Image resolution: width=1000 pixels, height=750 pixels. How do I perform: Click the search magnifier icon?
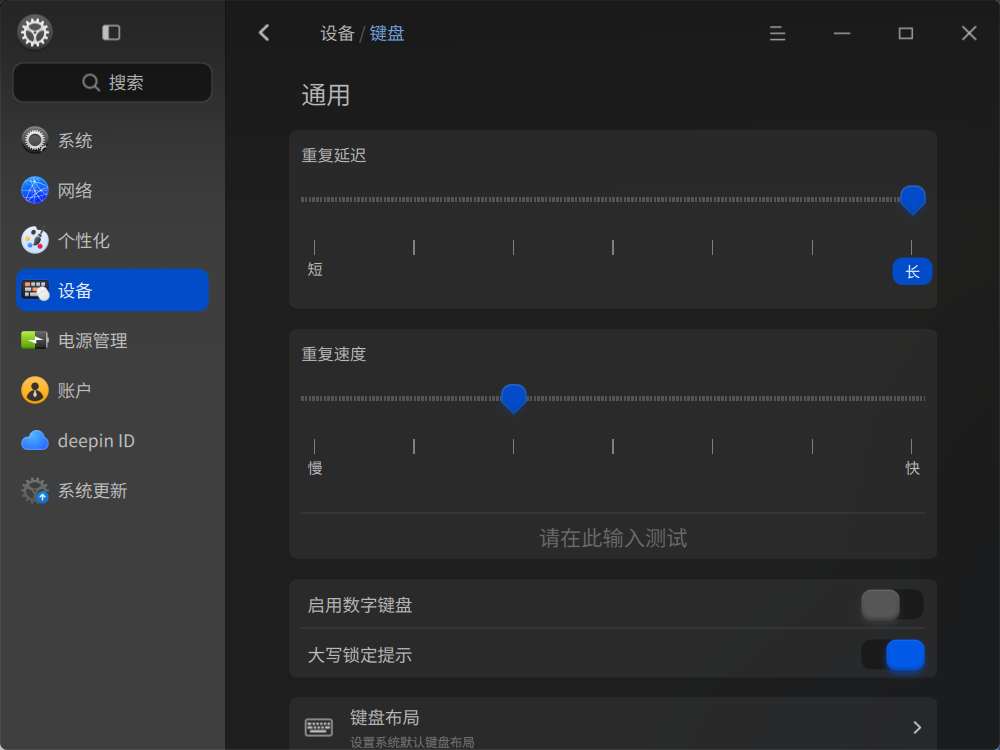coord(91,82)
